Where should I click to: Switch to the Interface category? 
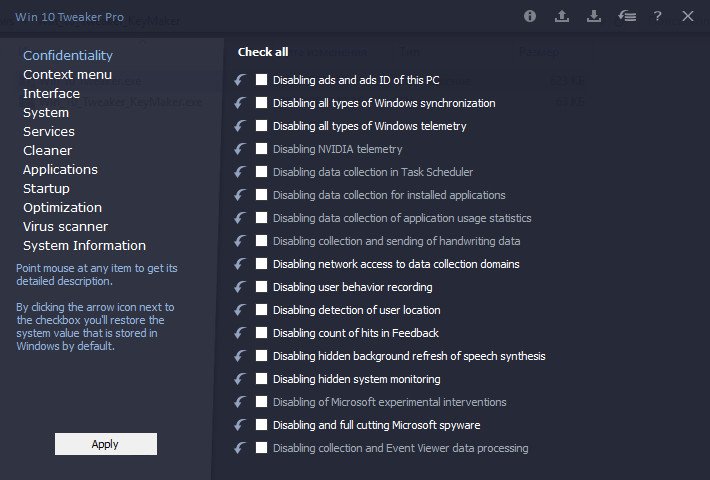52,93
